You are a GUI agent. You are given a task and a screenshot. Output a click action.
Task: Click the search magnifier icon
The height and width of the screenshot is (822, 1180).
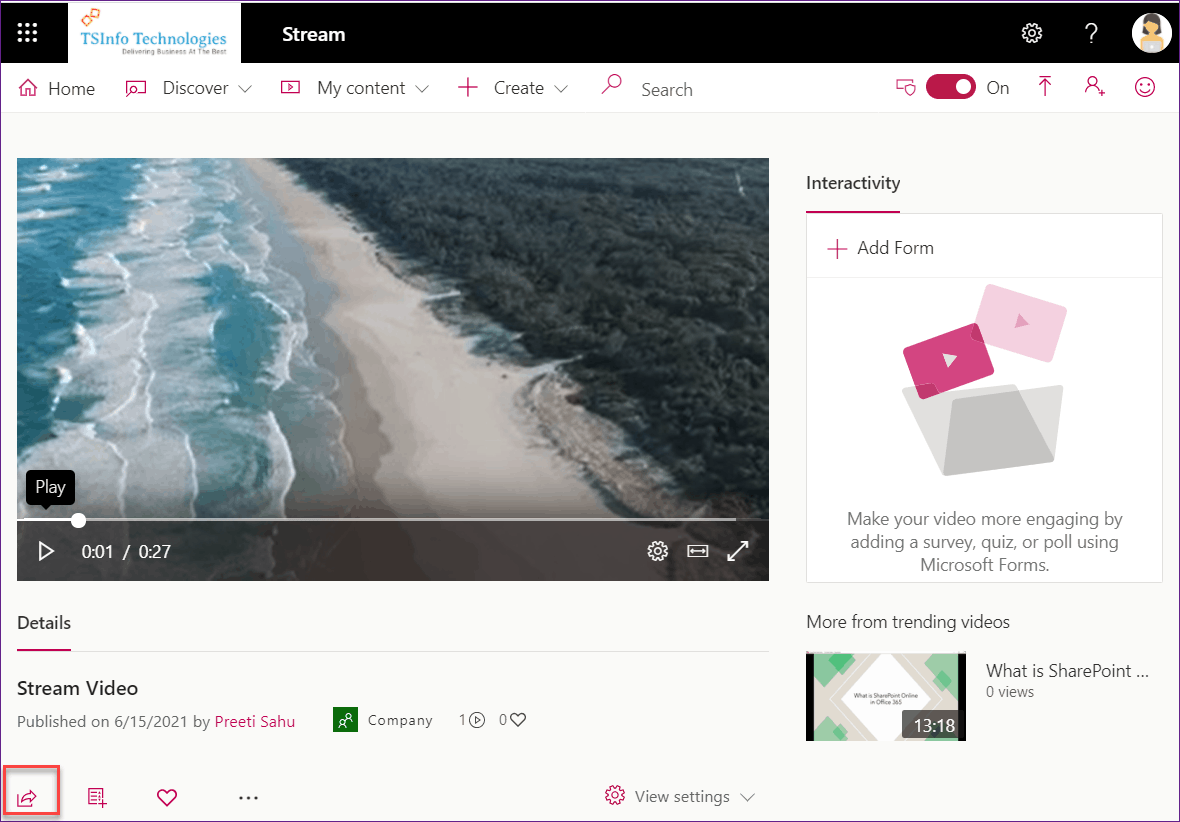pos(612,84)
